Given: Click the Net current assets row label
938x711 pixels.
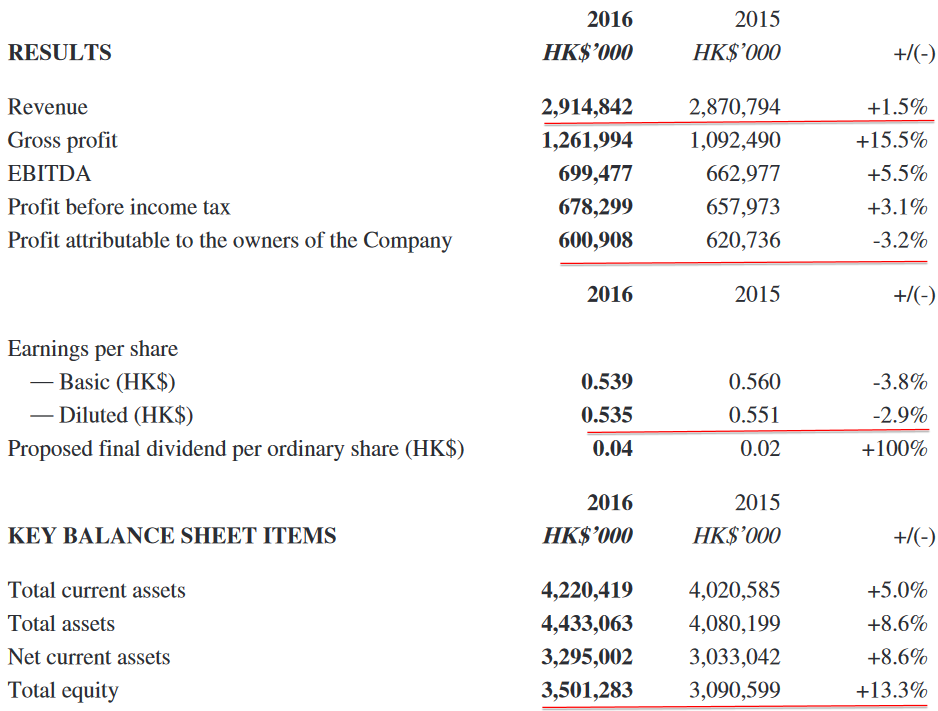Looking at the screenshot, I should 89,657.
